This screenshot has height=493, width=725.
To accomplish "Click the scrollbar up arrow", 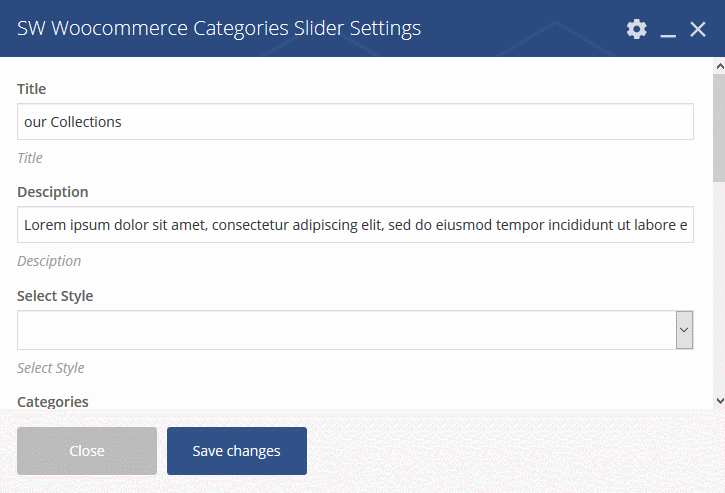I will click(719, 67).
